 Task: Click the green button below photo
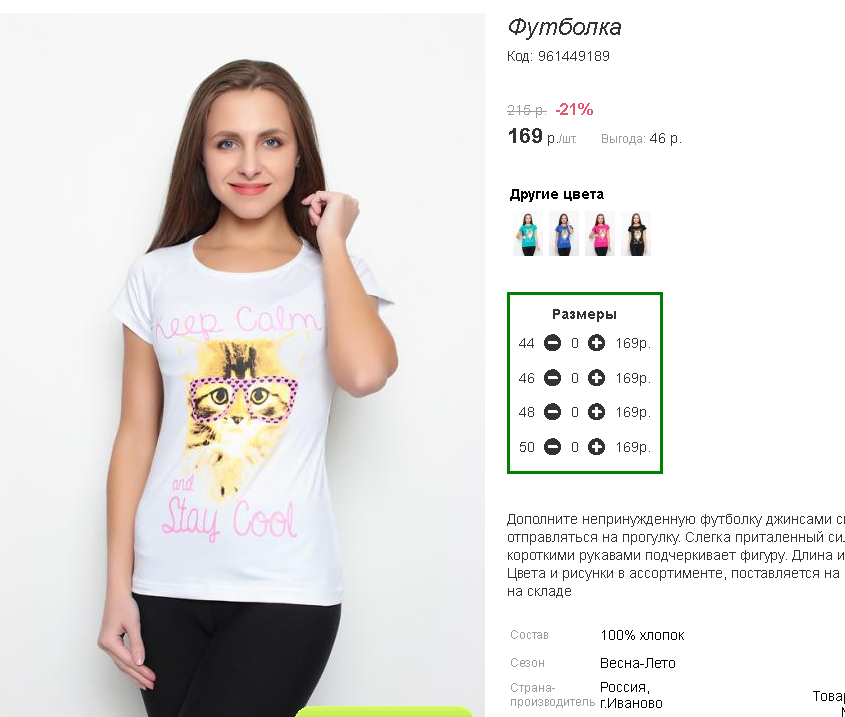(384, 711)
